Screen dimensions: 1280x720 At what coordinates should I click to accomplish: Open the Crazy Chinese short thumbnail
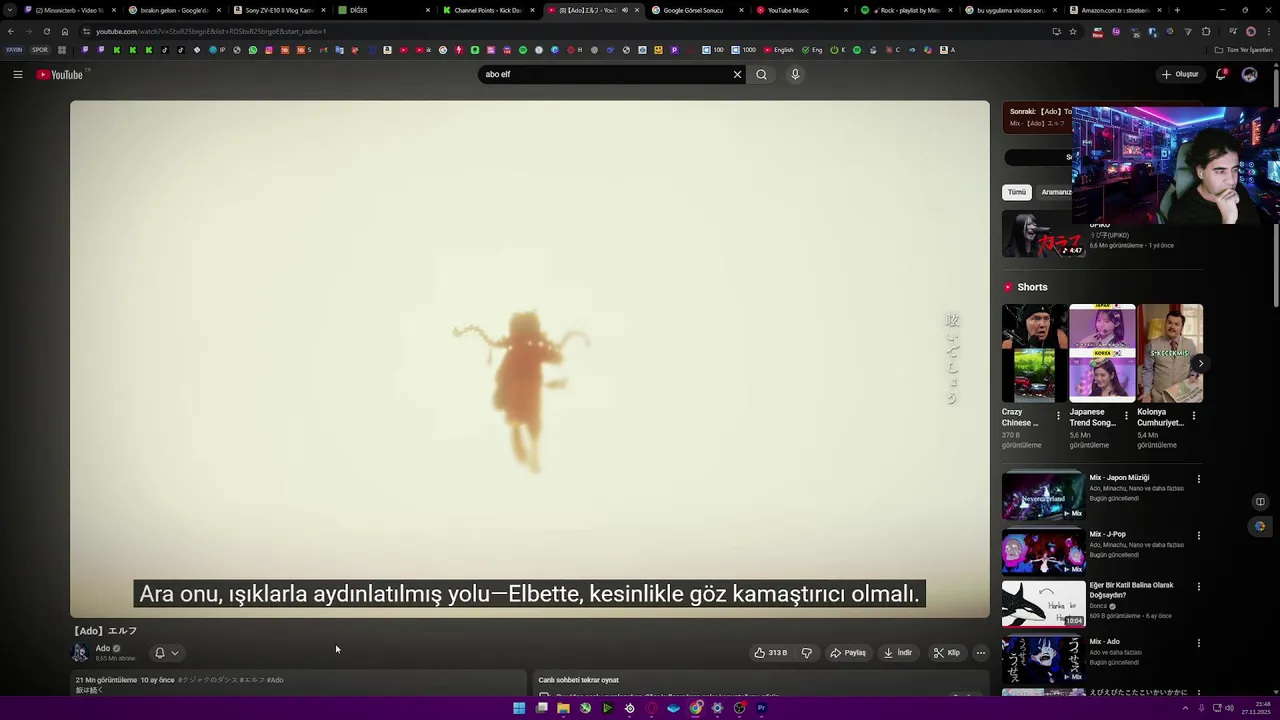(x=1034, y=353)
